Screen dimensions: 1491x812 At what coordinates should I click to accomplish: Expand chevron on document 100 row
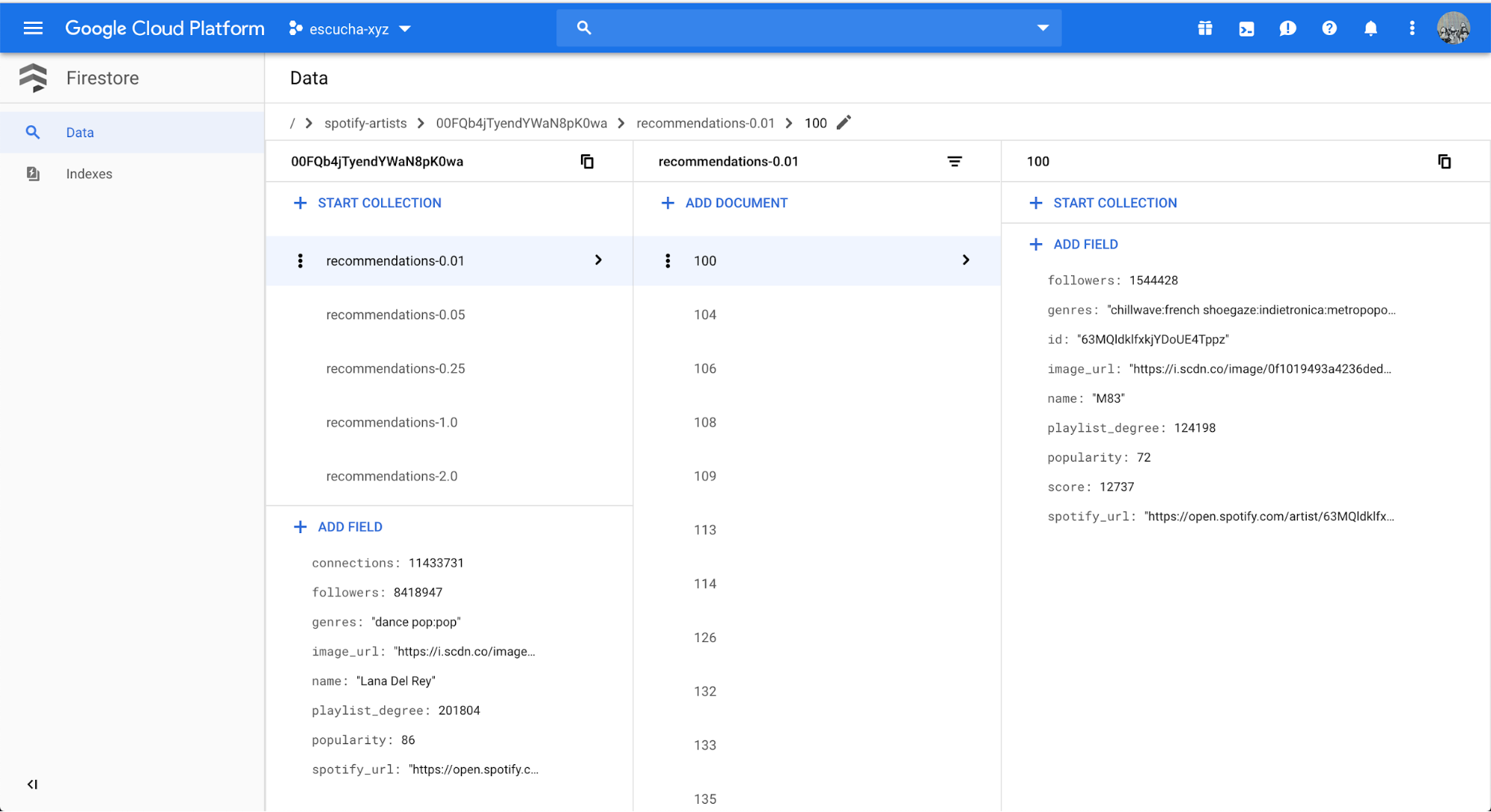click(x=966, y=260)
